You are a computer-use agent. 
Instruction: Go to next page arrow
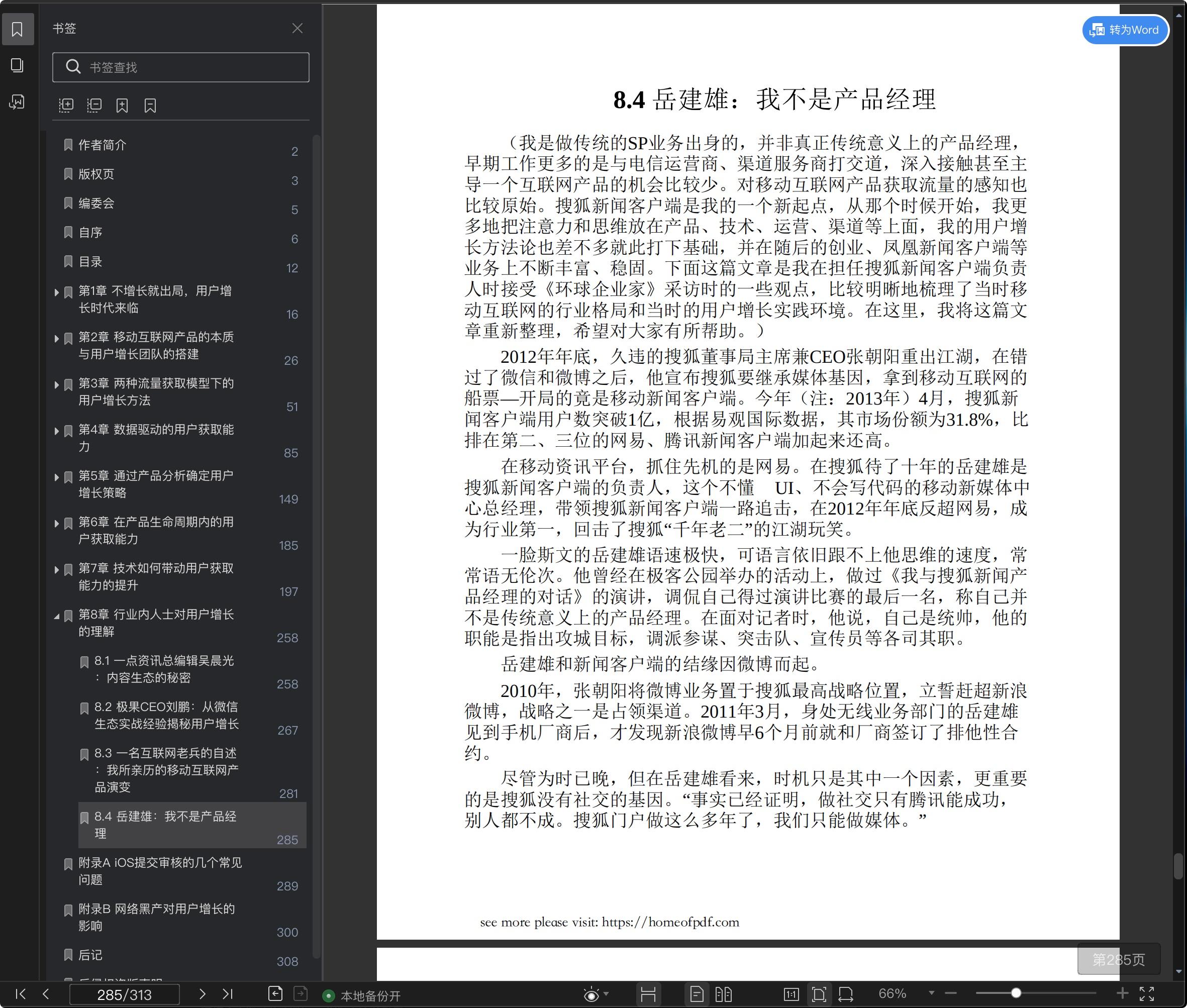[x=202, y=994]
